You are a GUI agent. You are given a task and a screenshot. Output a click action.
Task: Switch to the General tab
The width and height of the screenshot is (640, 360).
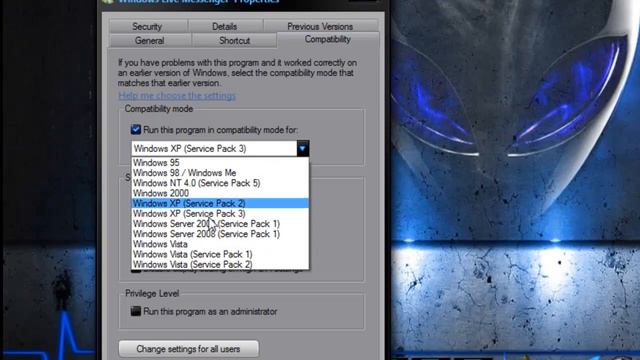click(x=150, y=41)
